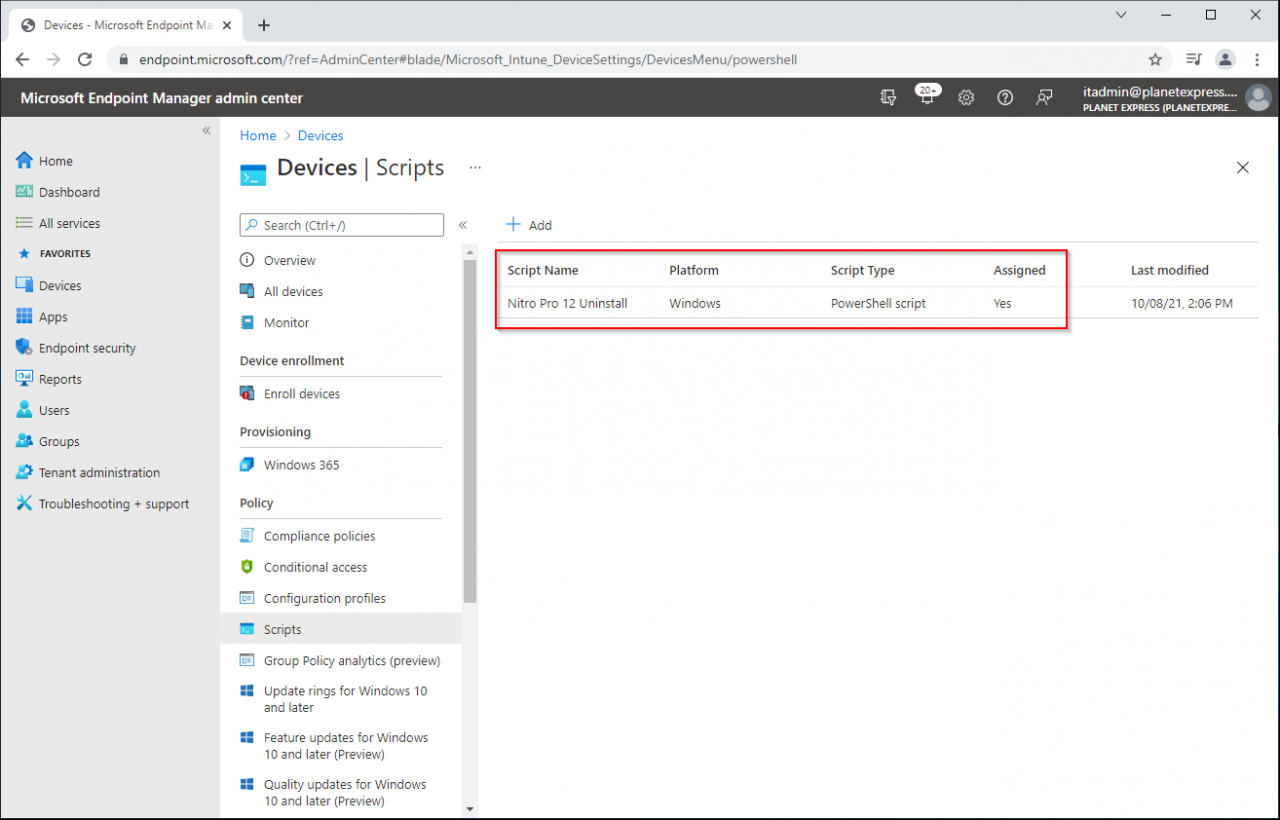This screenshot has width=1280, height=820.
Task: Sort by the Last modified column header
Action: click(x=1170, y=270)
